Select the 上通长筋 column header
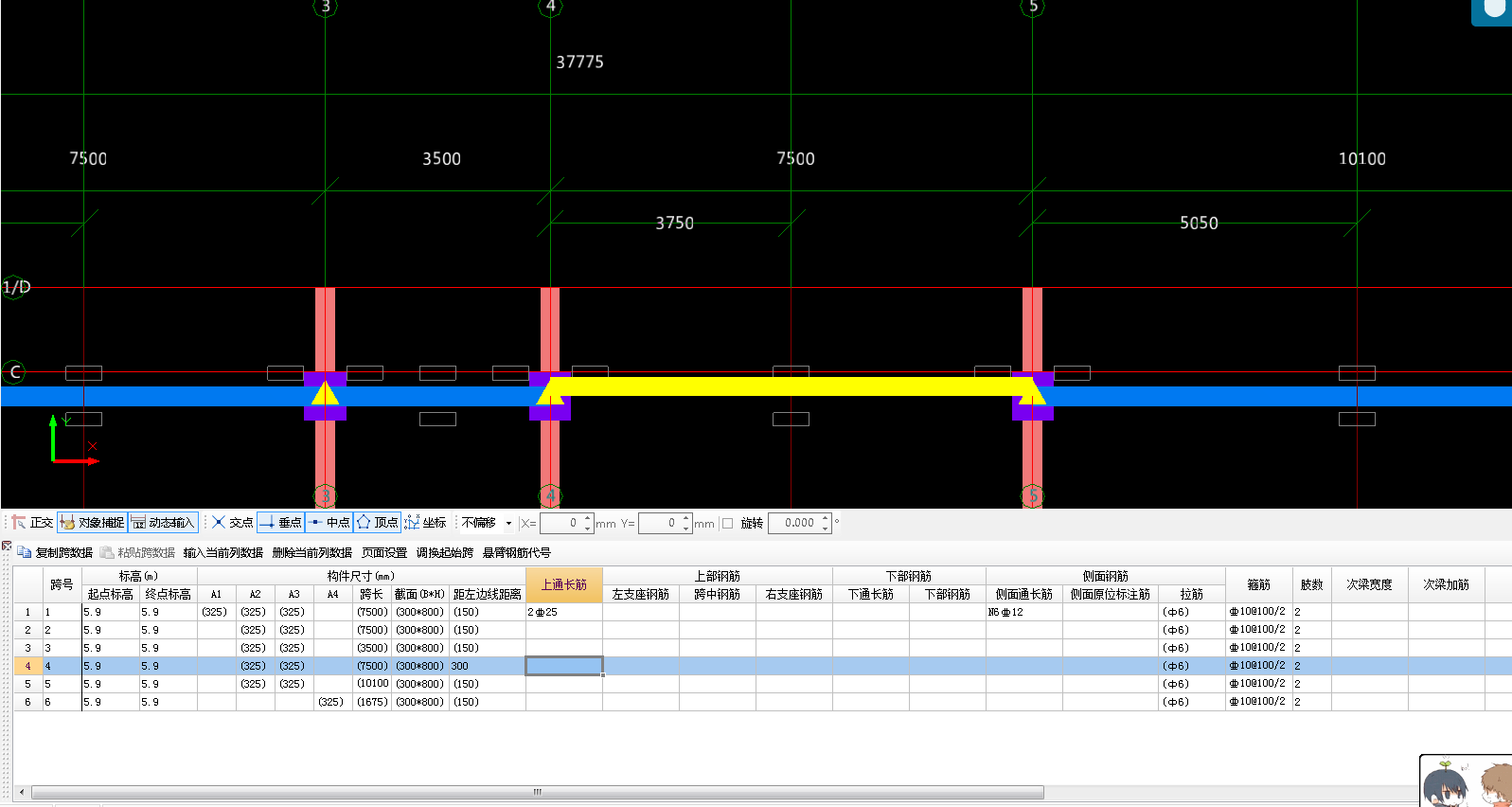 coord(564,584)
